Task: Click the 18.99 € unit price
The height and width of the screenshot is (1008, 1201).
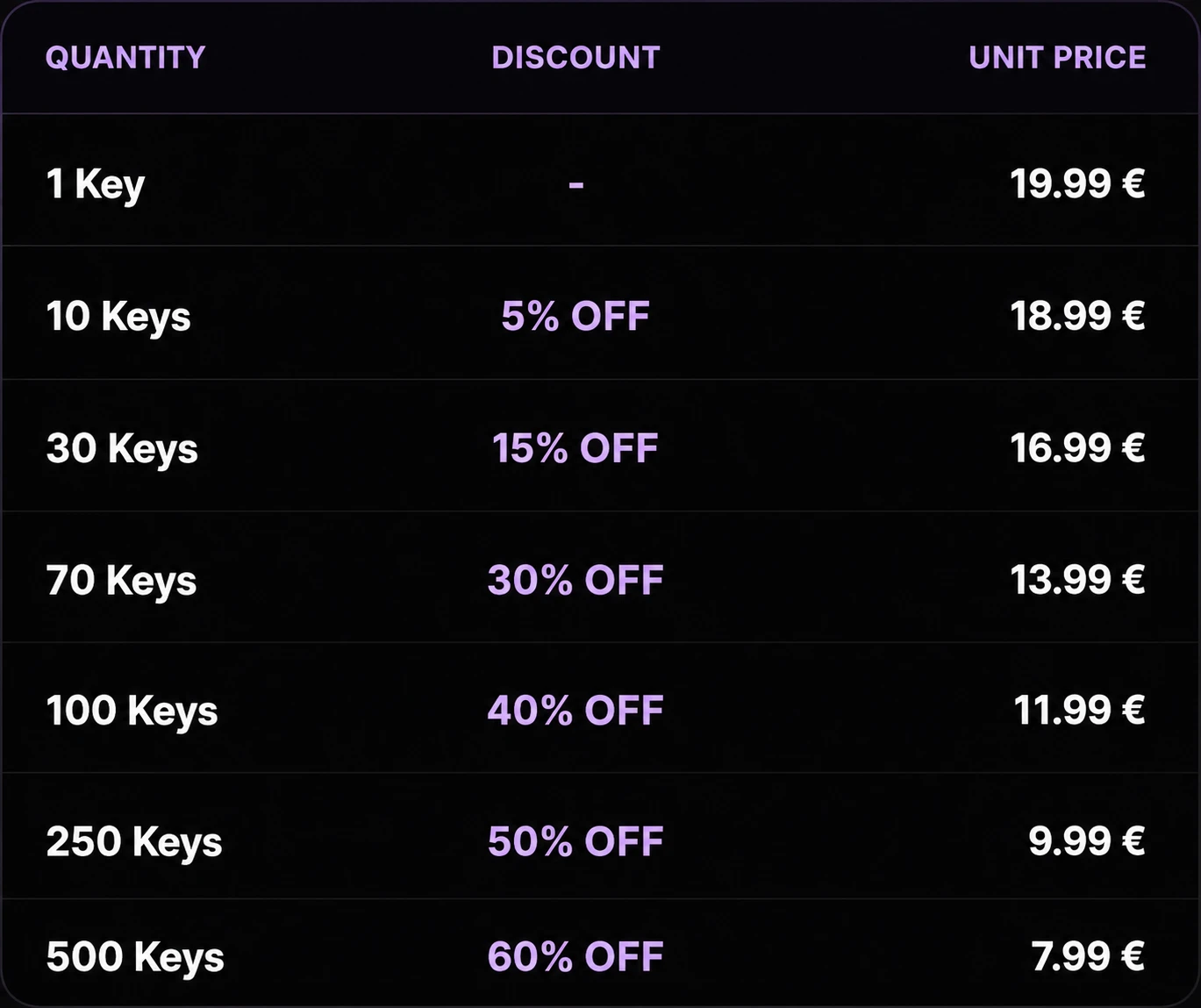Action: click(x=1077, y=316)
